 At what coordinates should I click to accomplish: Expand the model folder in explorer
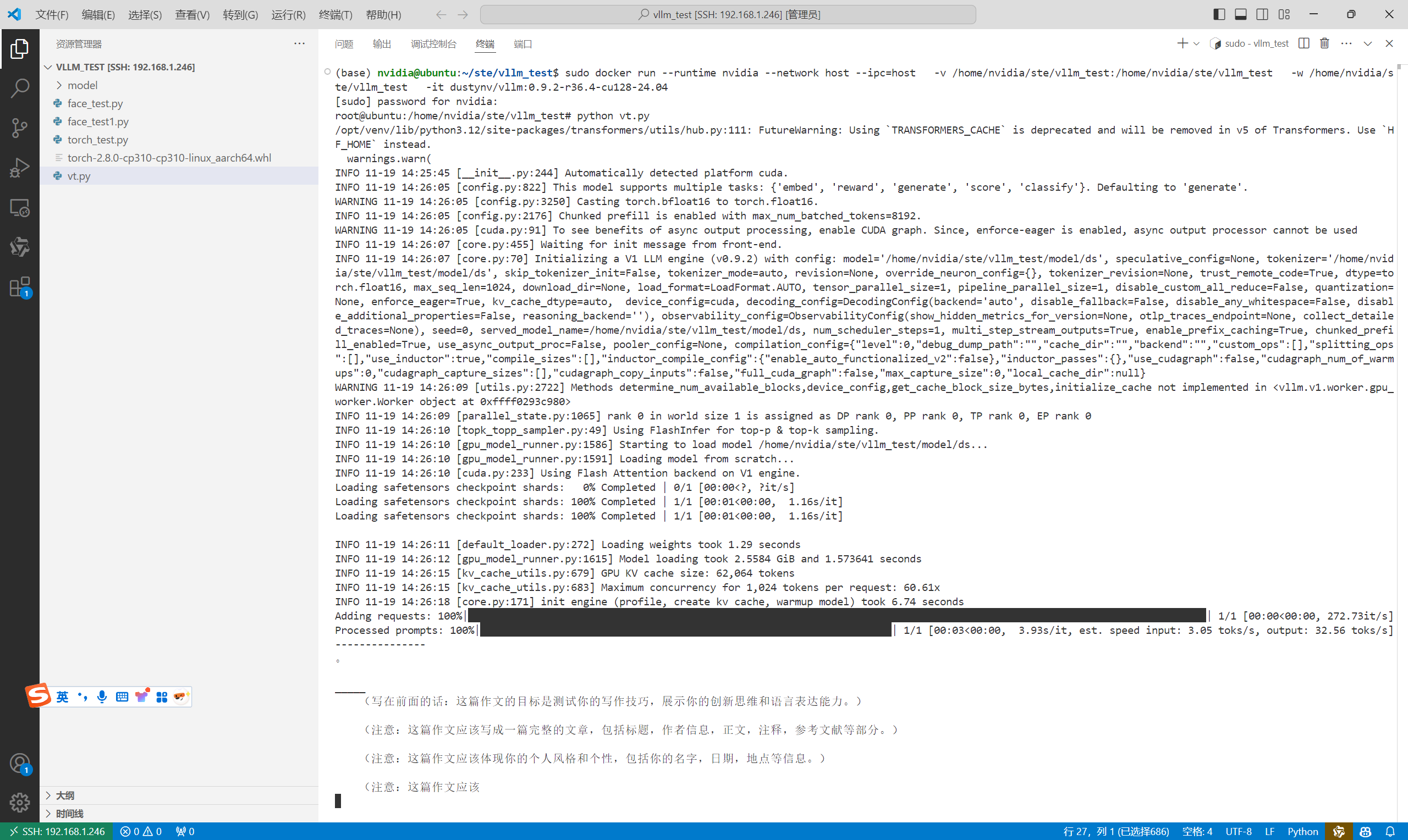(x=82, y=85)
